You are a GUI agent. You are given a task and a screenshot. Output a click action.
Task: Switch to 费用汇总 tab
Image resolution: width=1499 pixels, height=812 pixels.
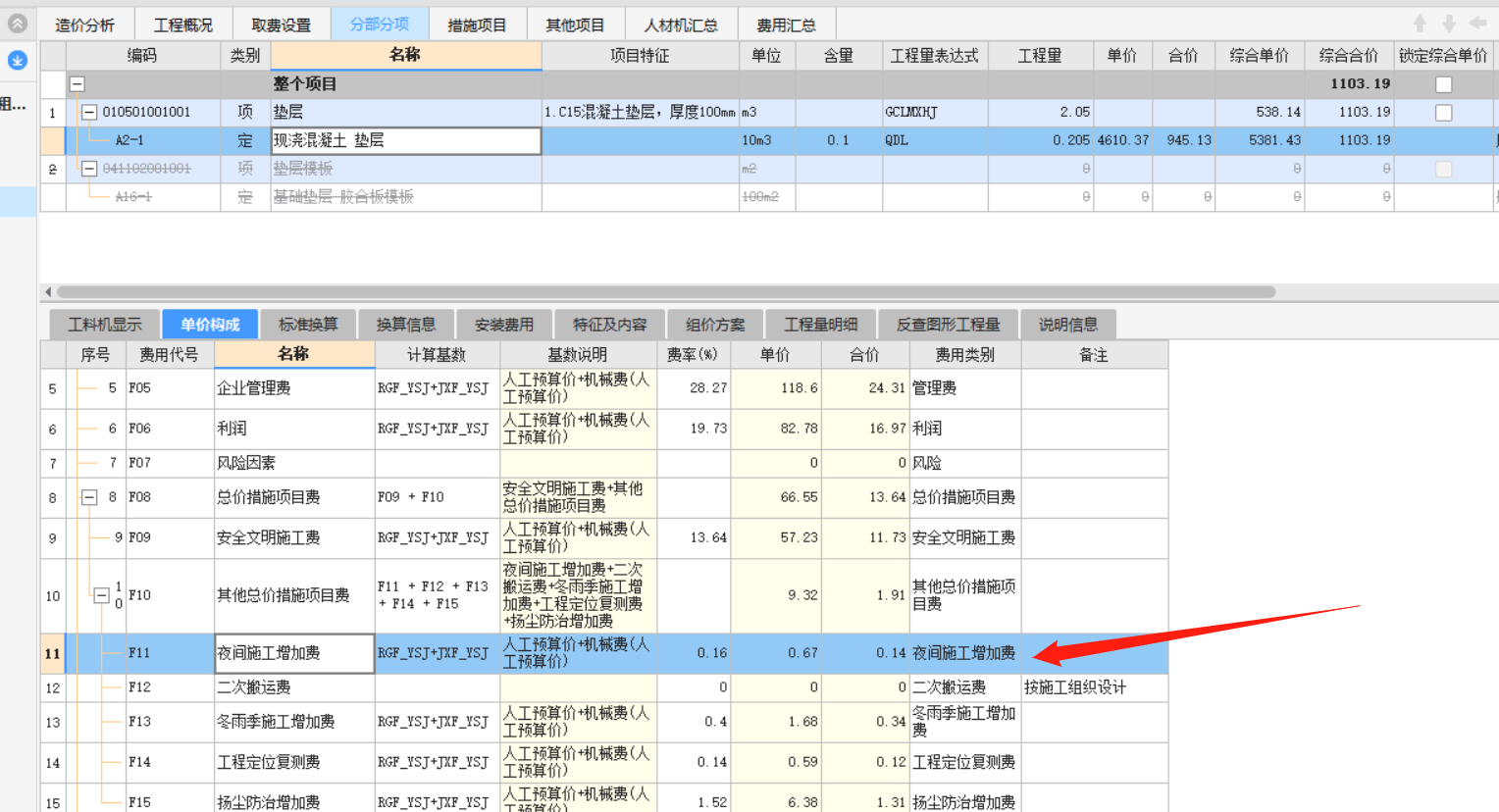click(x=787, y=25)
